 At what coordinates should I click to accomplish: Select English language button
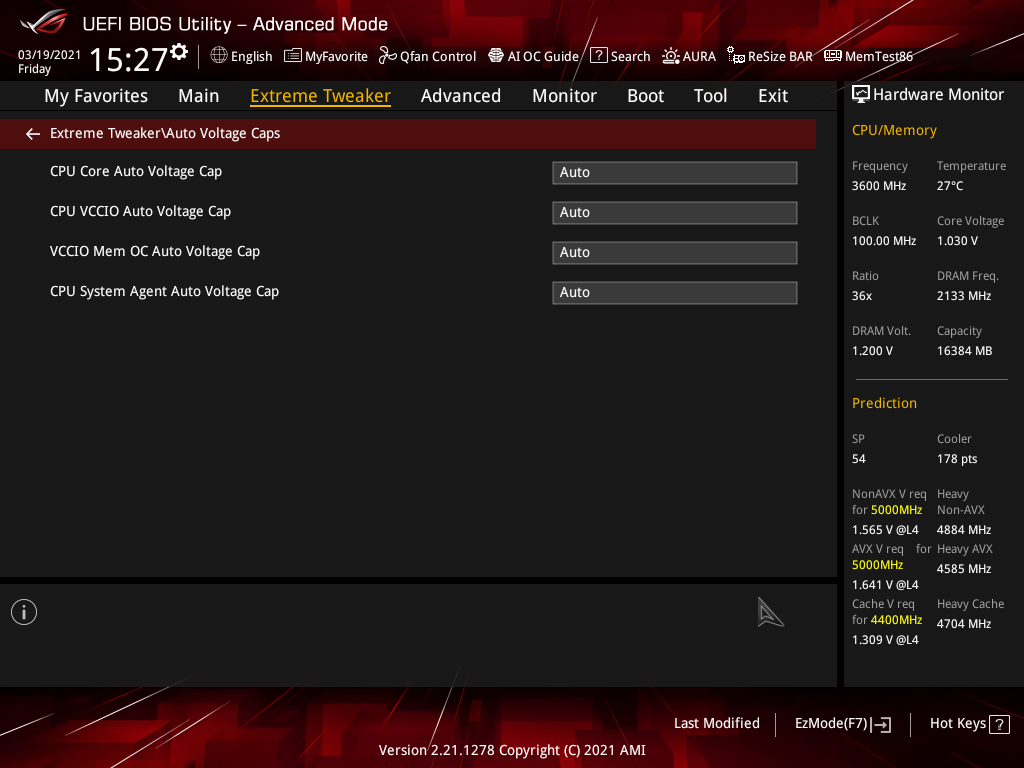point(251,57)
